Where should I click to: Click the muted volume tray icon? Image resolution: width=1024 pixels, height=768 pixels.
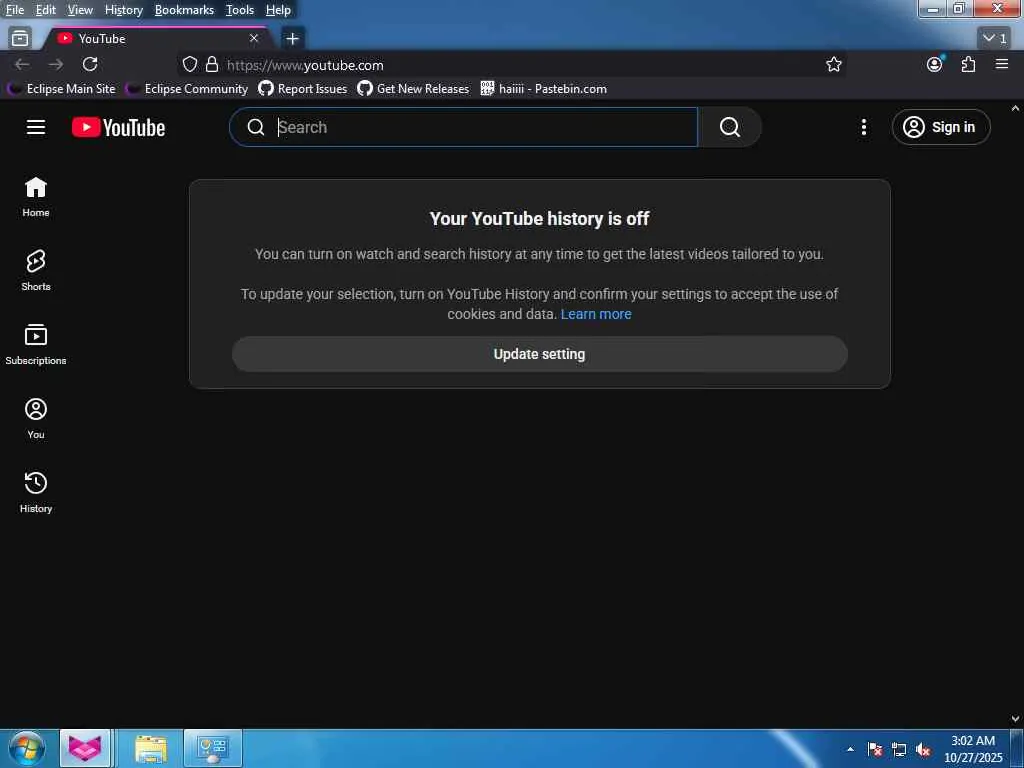(x=923, y=750)
